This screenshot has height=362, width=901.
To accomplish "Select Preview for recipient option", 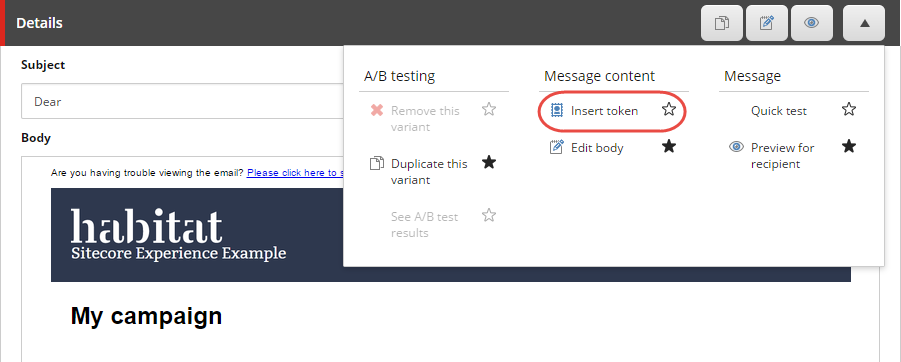I will (x=783, y=156).
